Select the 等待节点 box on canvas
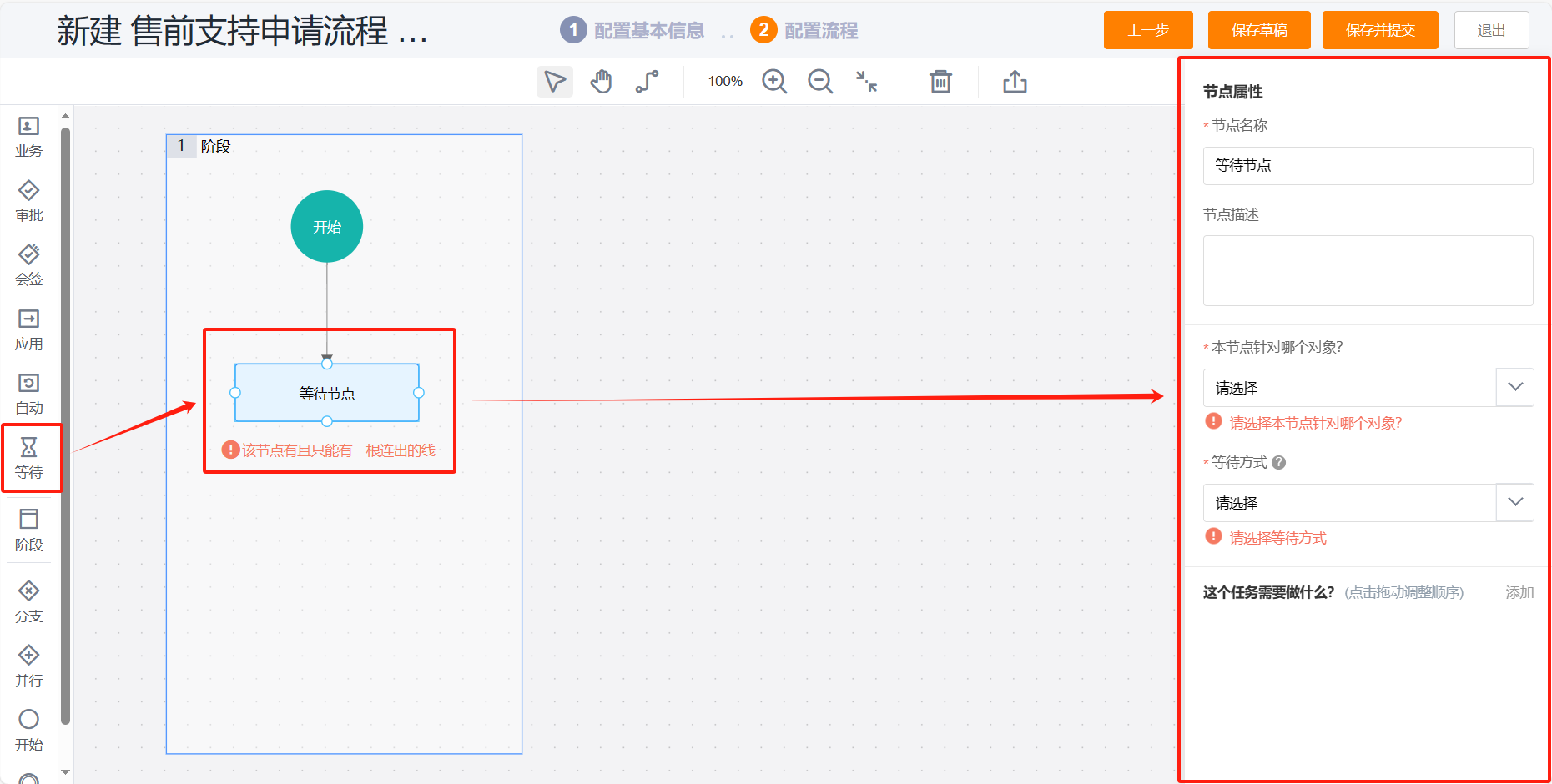1552x784 pixels. point(327,393)
